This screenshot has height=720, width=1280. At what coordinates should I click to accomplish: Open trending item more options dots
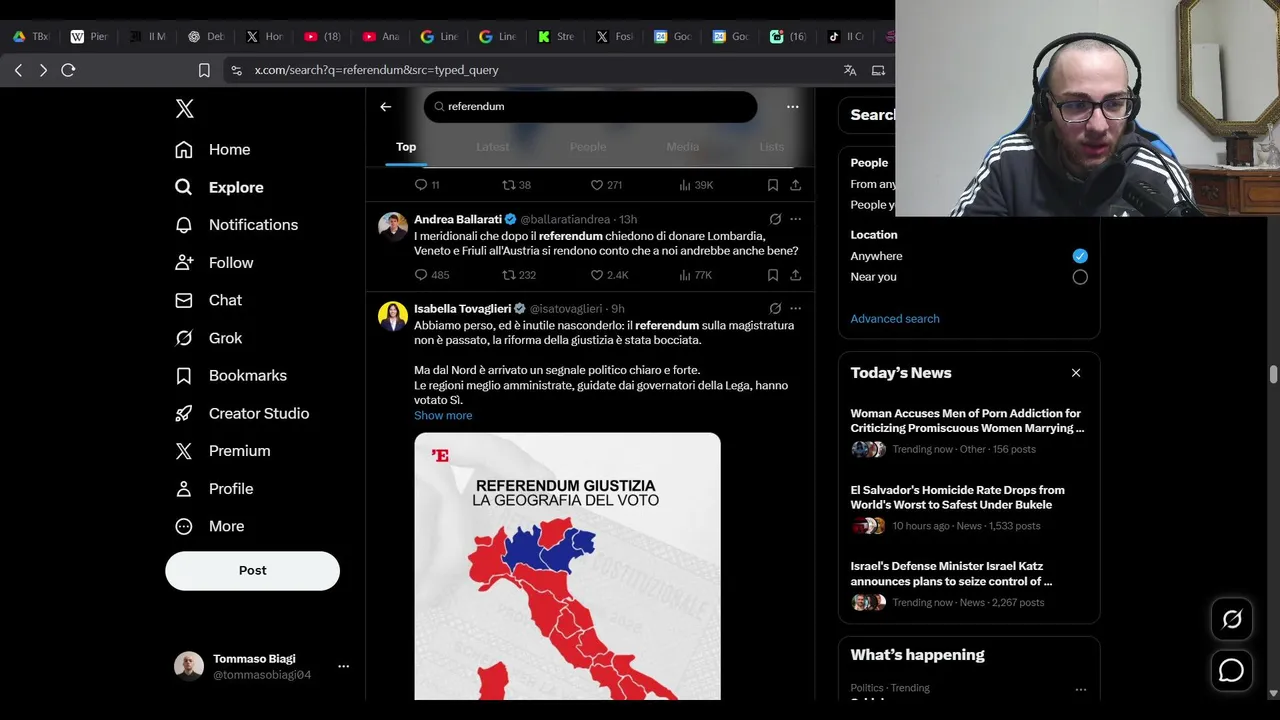[1080, 690]
